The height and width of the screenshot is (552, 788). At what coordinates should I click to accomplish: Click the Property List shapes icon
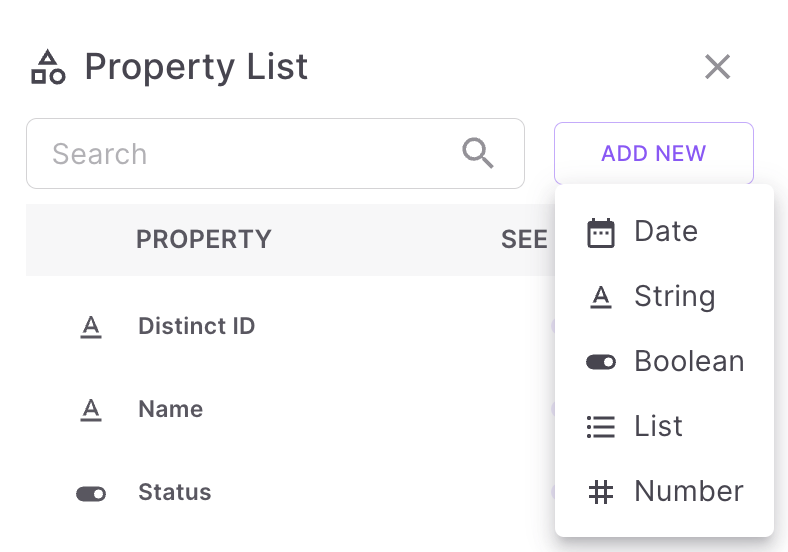tap(48, 67)
